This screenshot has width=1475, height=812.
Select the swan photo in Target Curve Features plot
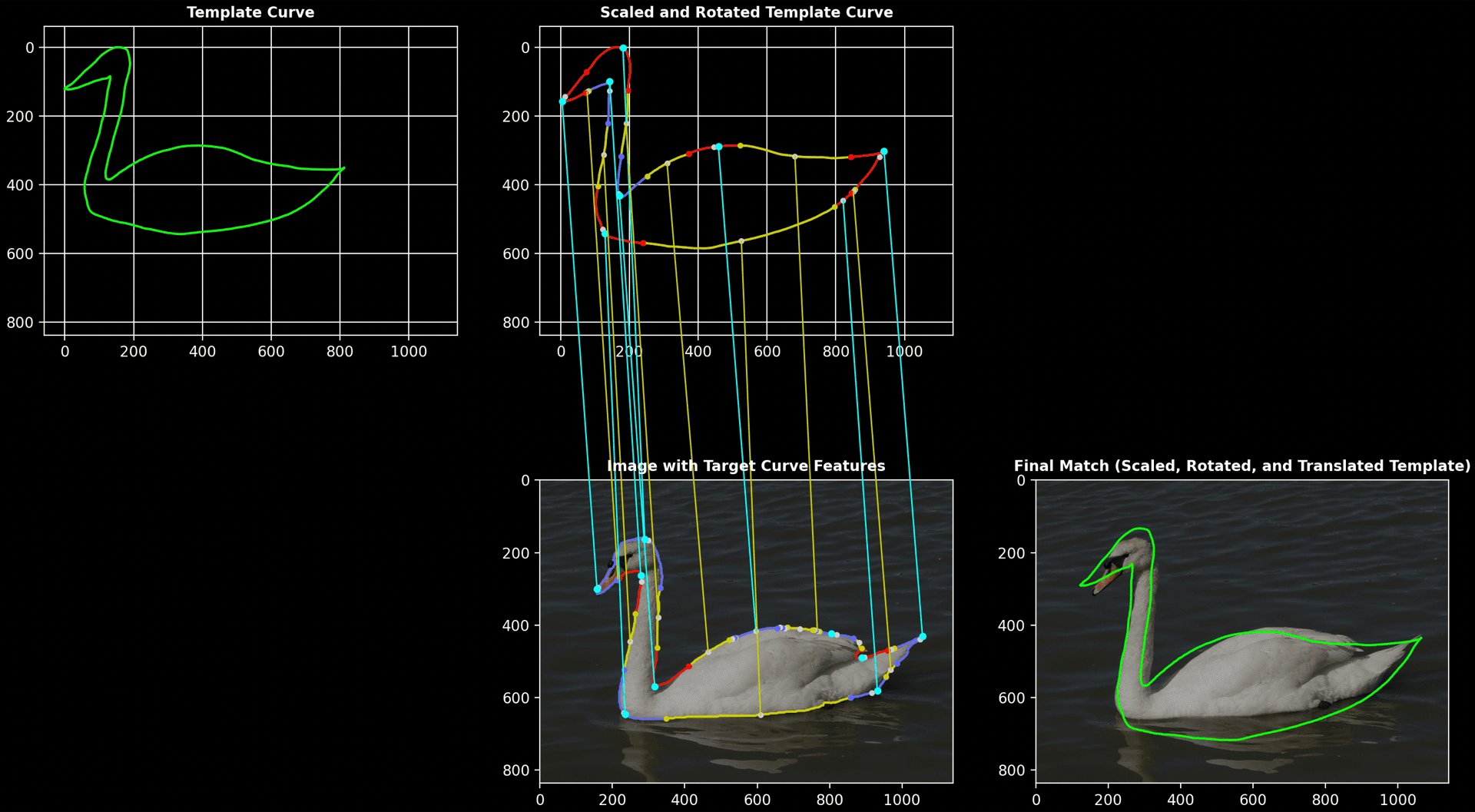pos(746,631)
